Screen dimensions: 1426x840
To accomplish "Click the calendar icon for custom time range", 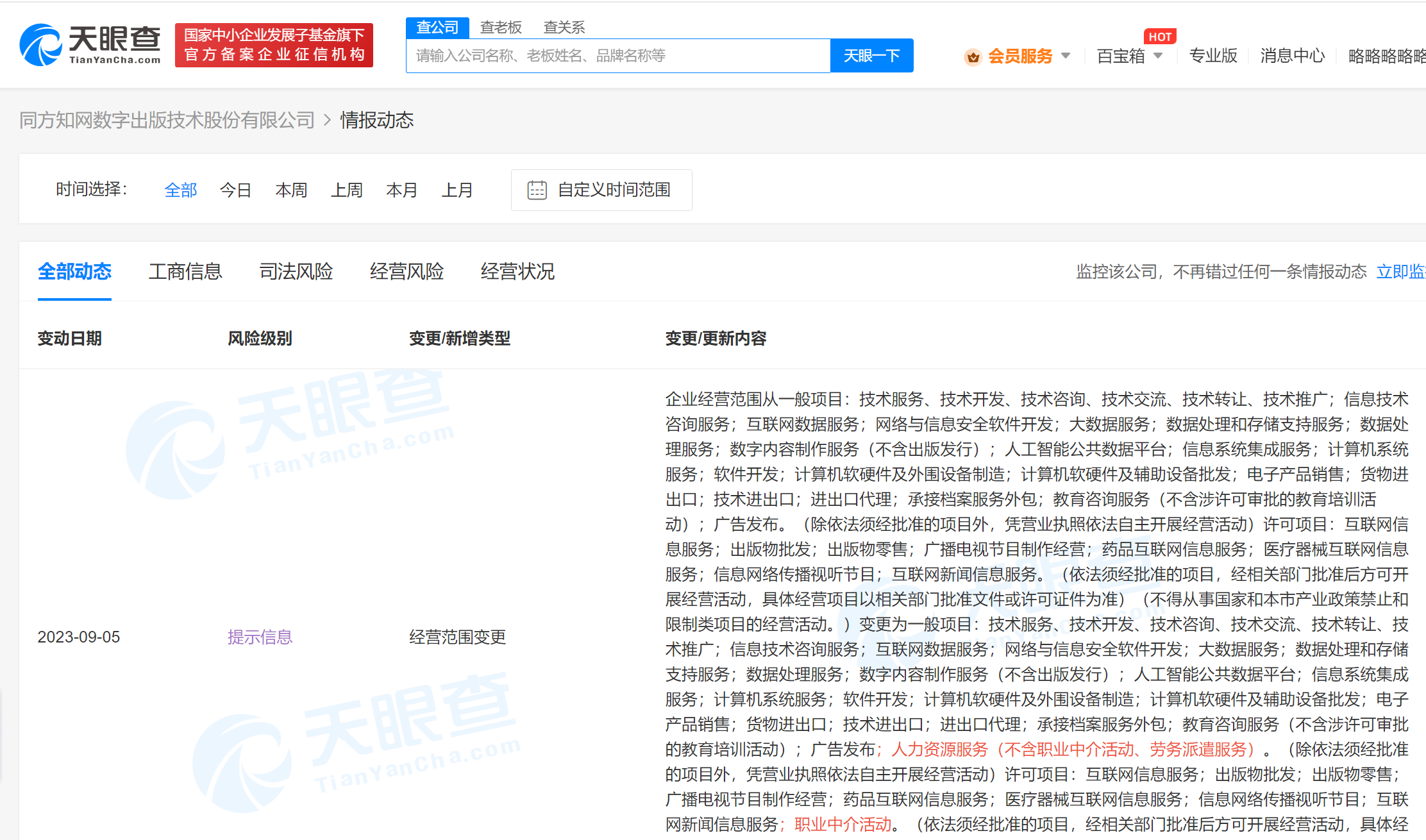I will [x=537, y=190].
